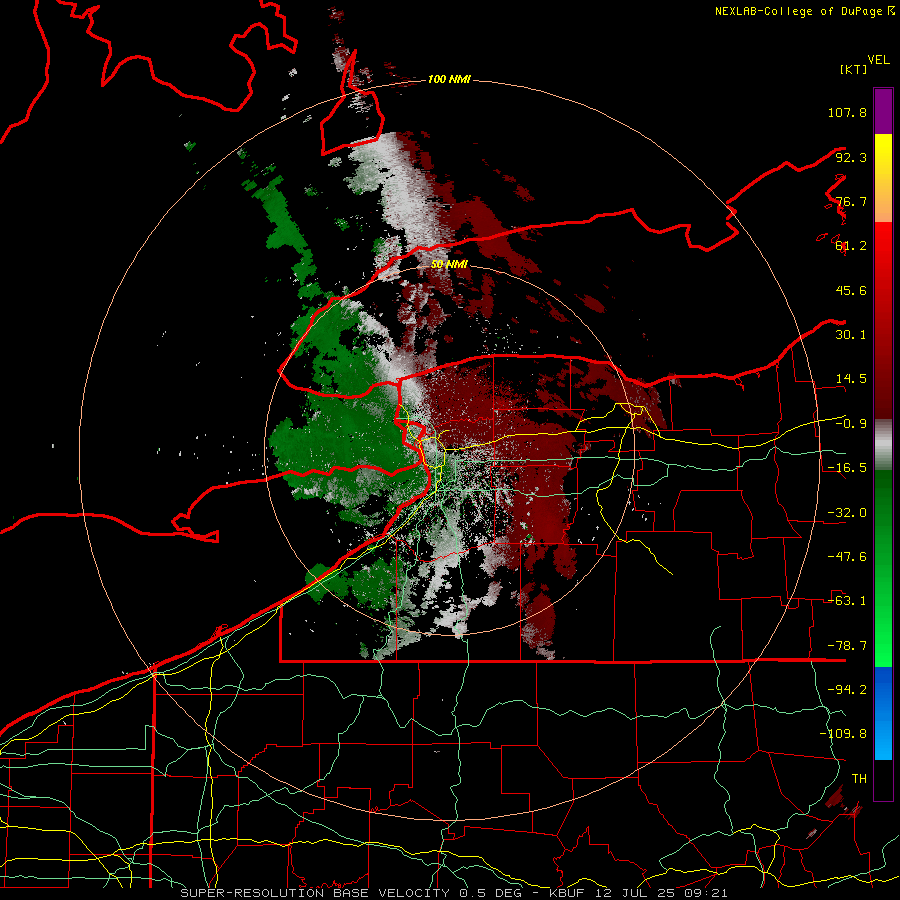Click the 50 NMI range ring label

click(449, 264)
